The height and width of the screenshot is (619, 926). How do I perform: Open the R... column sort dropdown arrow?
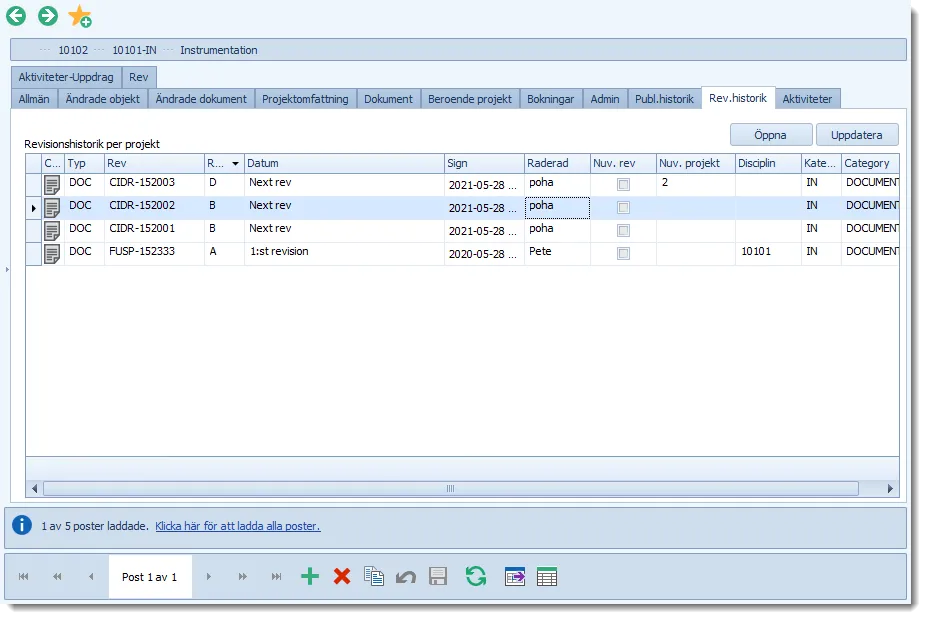[x=235, y=164]
